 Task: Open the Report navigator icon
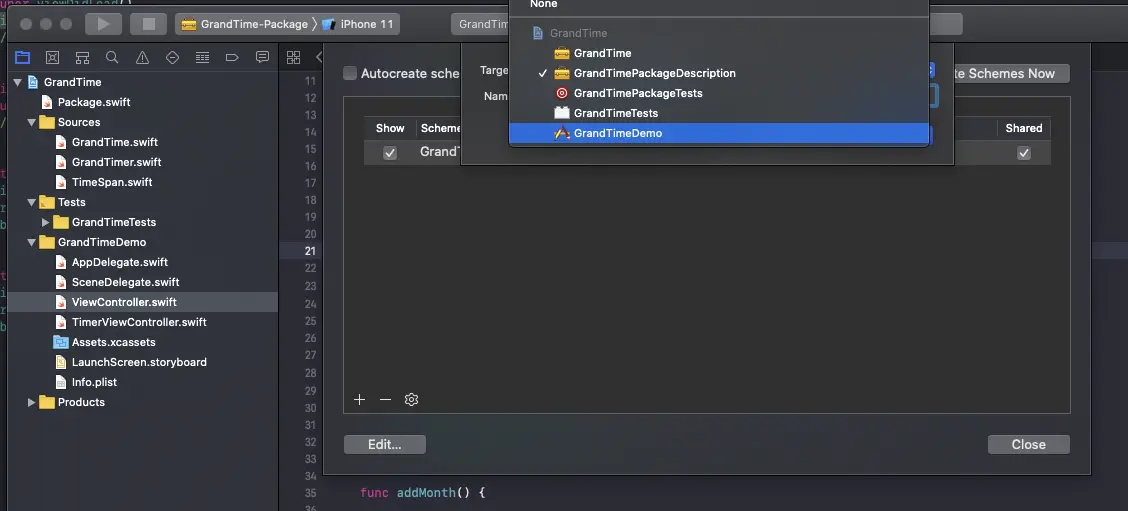point(263,58)
